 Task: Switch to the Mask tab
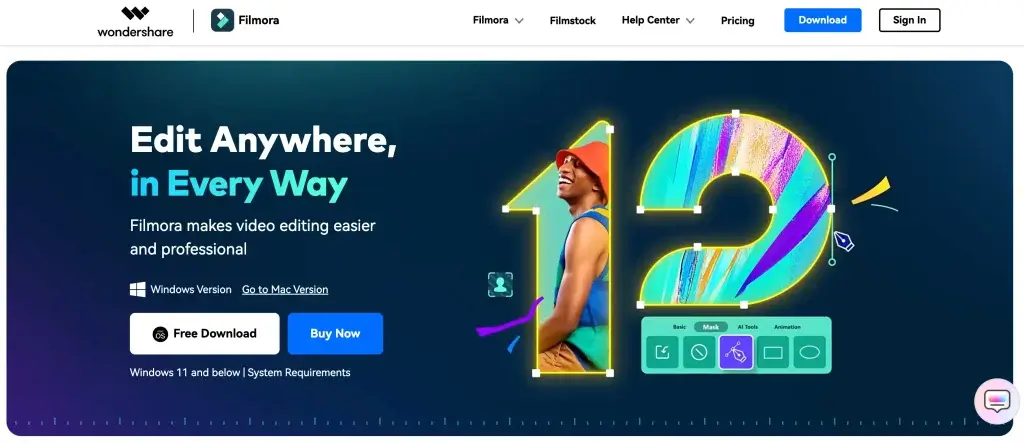pyautogui.click(x=711, y=326)
